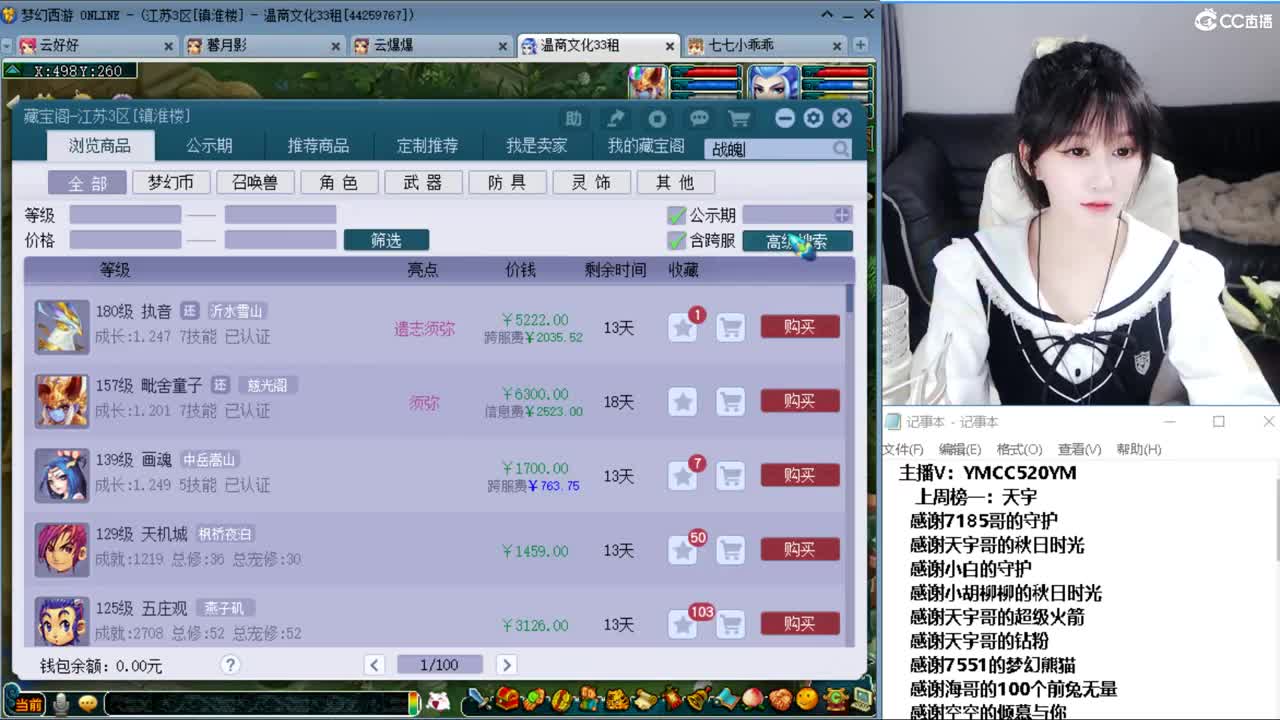Viewport: 1280px width, 720px height.
Task: Select the 角色 category filter
Action: 339,183
